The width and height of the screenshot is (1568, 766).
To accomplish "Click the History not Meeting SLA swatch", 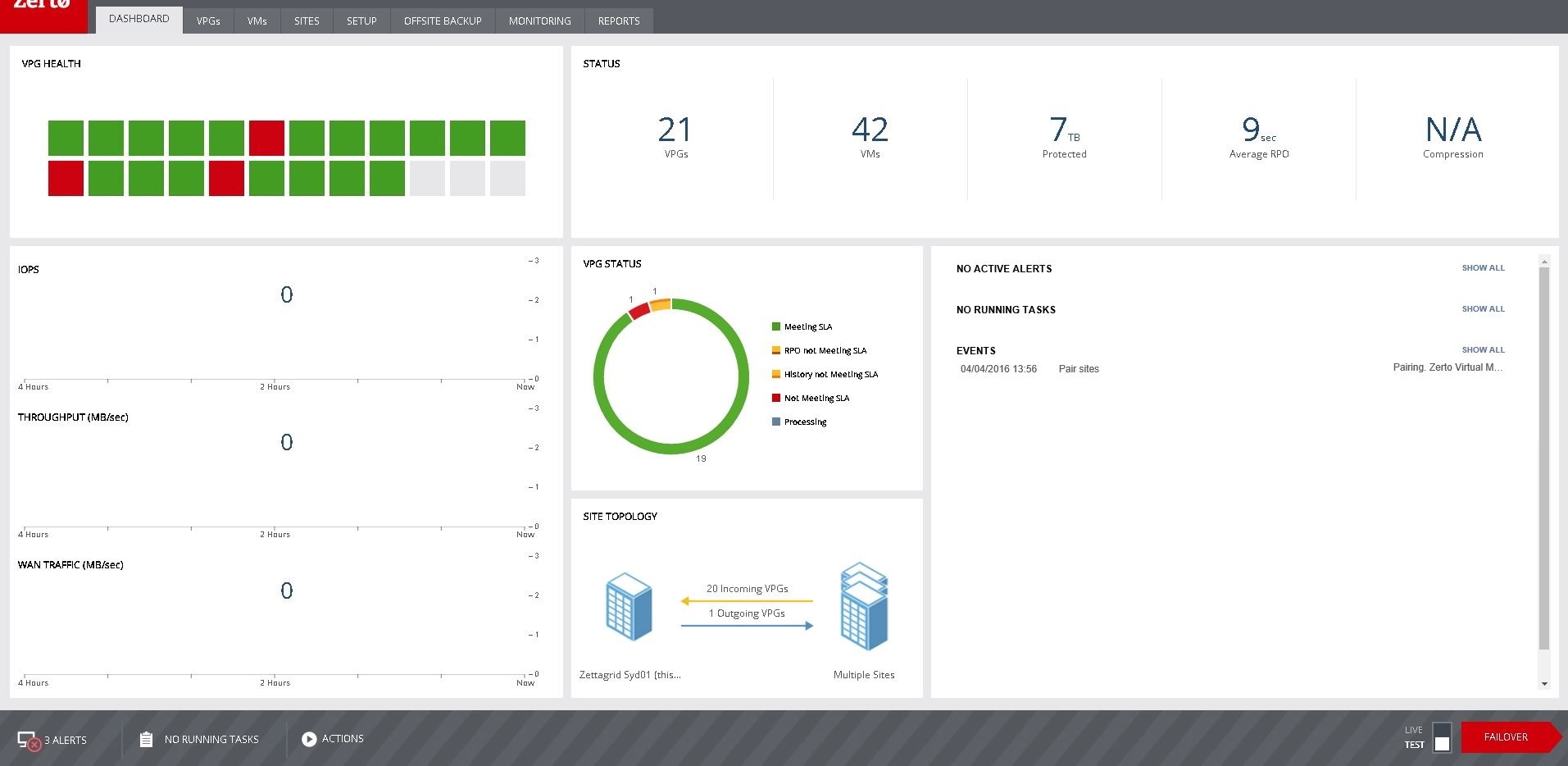I will (776, 374).
